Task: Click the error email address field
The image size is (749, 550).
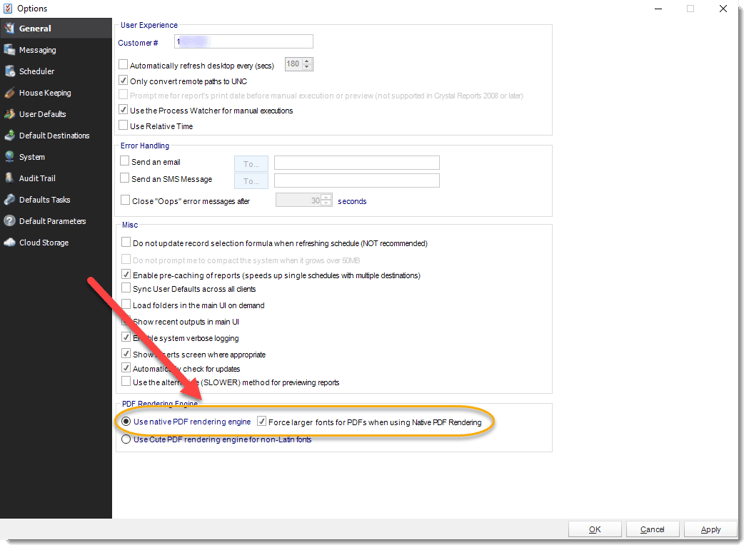Action: pyautogui.click(x=357, y=163)
